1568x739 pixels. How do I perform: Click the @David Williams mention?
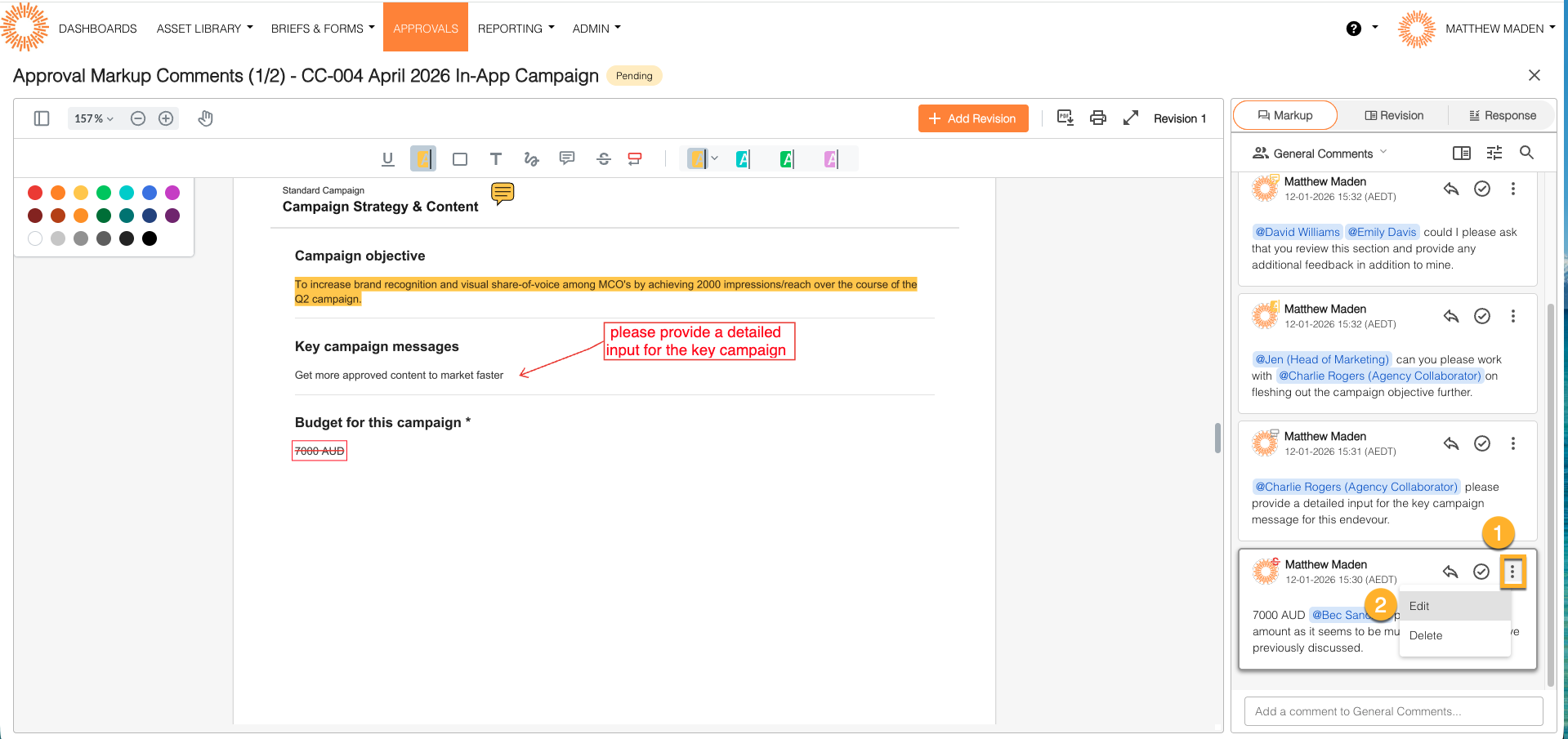pos(1298,232)
